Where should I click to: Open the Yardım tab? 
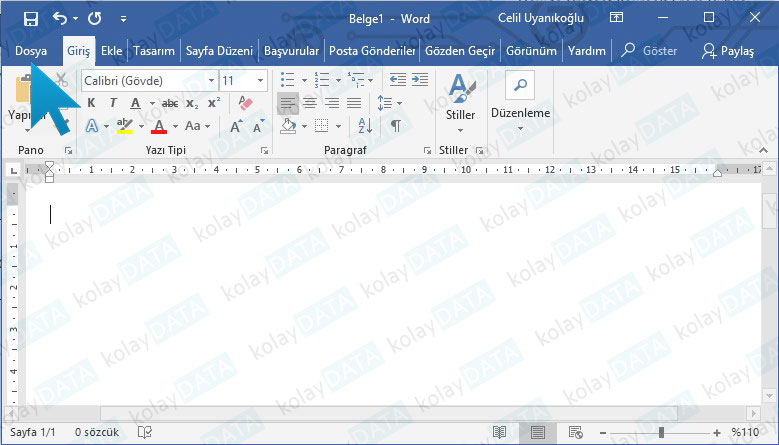pos(587,51)
